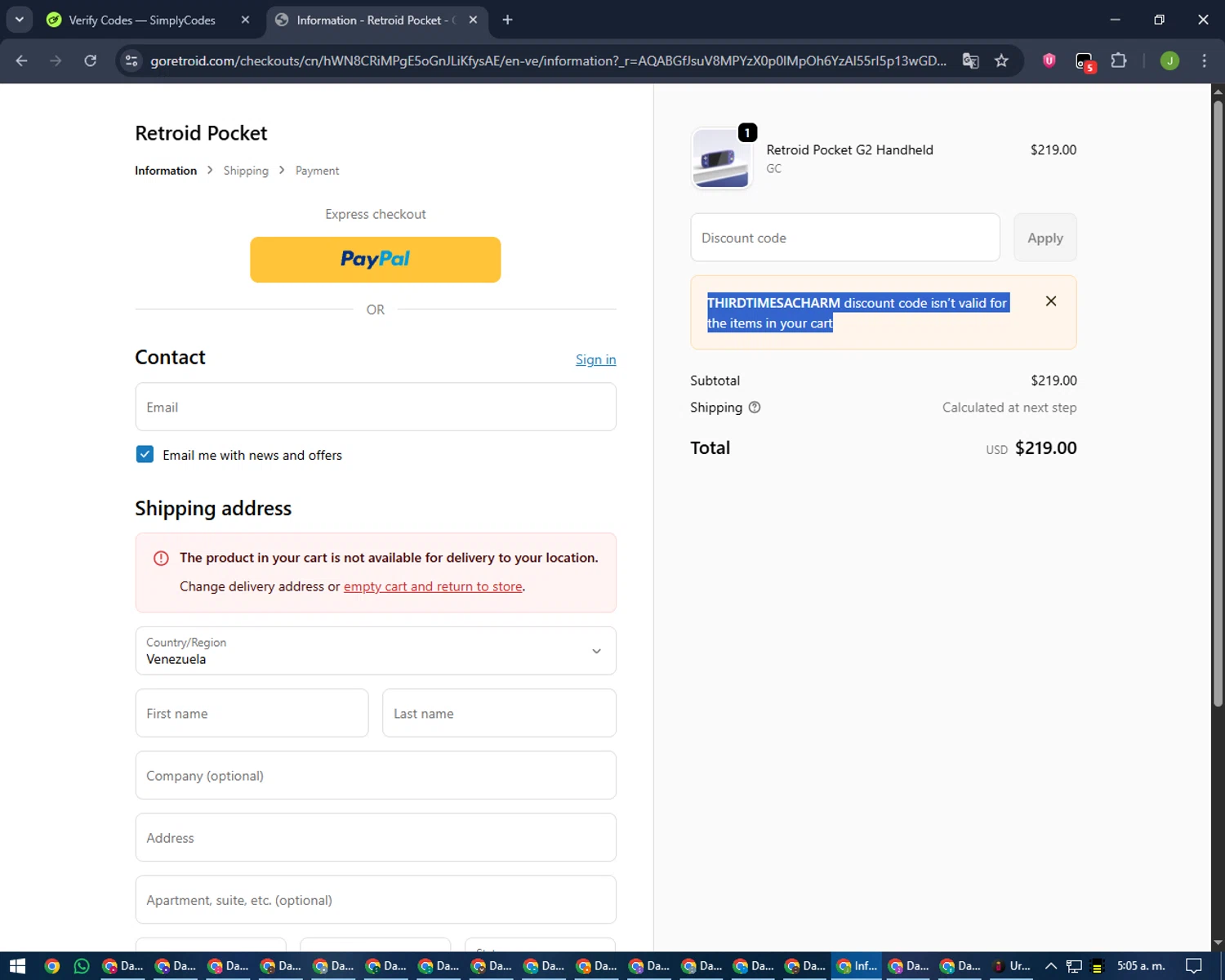Pay with PayPal express checkout

(375, 260)
